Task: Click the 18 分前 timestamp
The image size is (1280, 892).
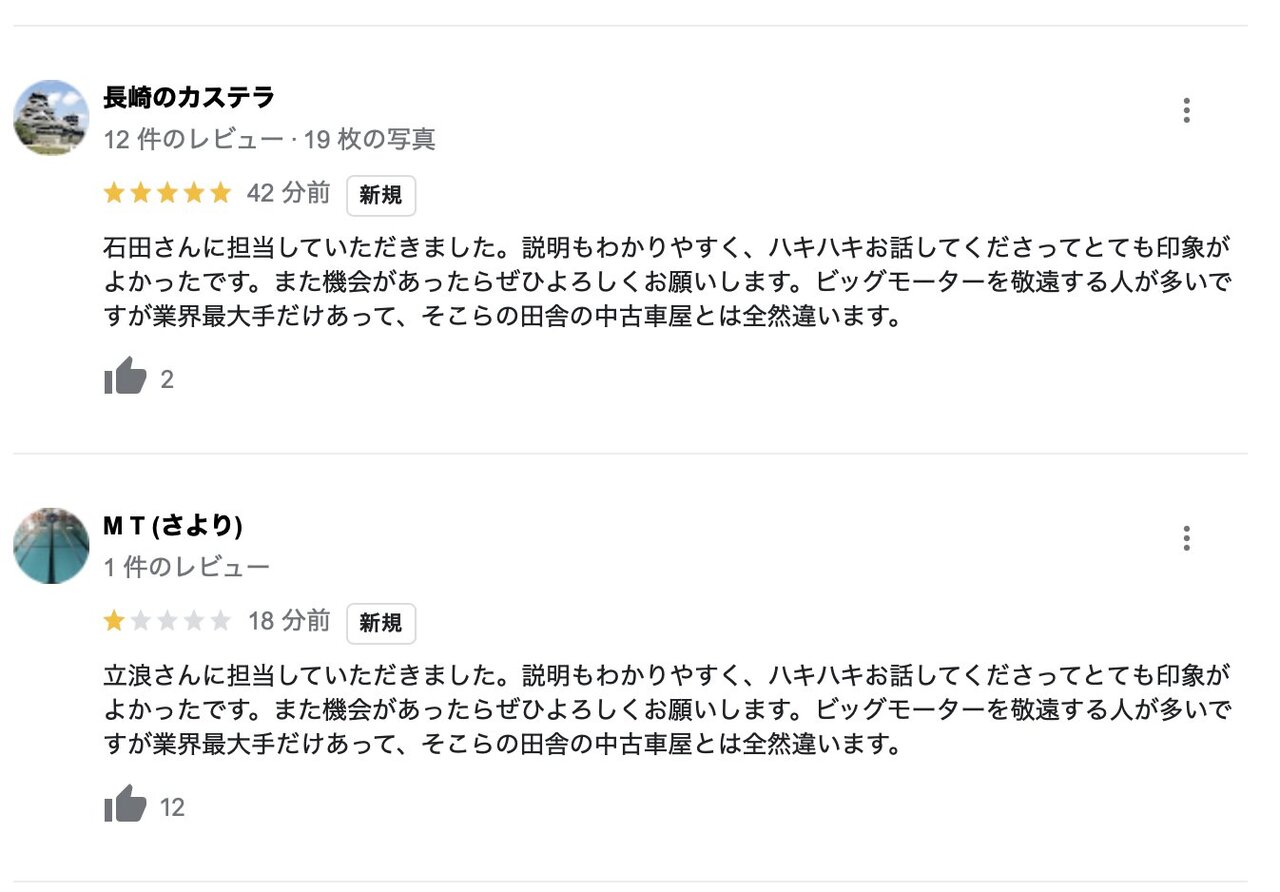Action: click(288, 621)
